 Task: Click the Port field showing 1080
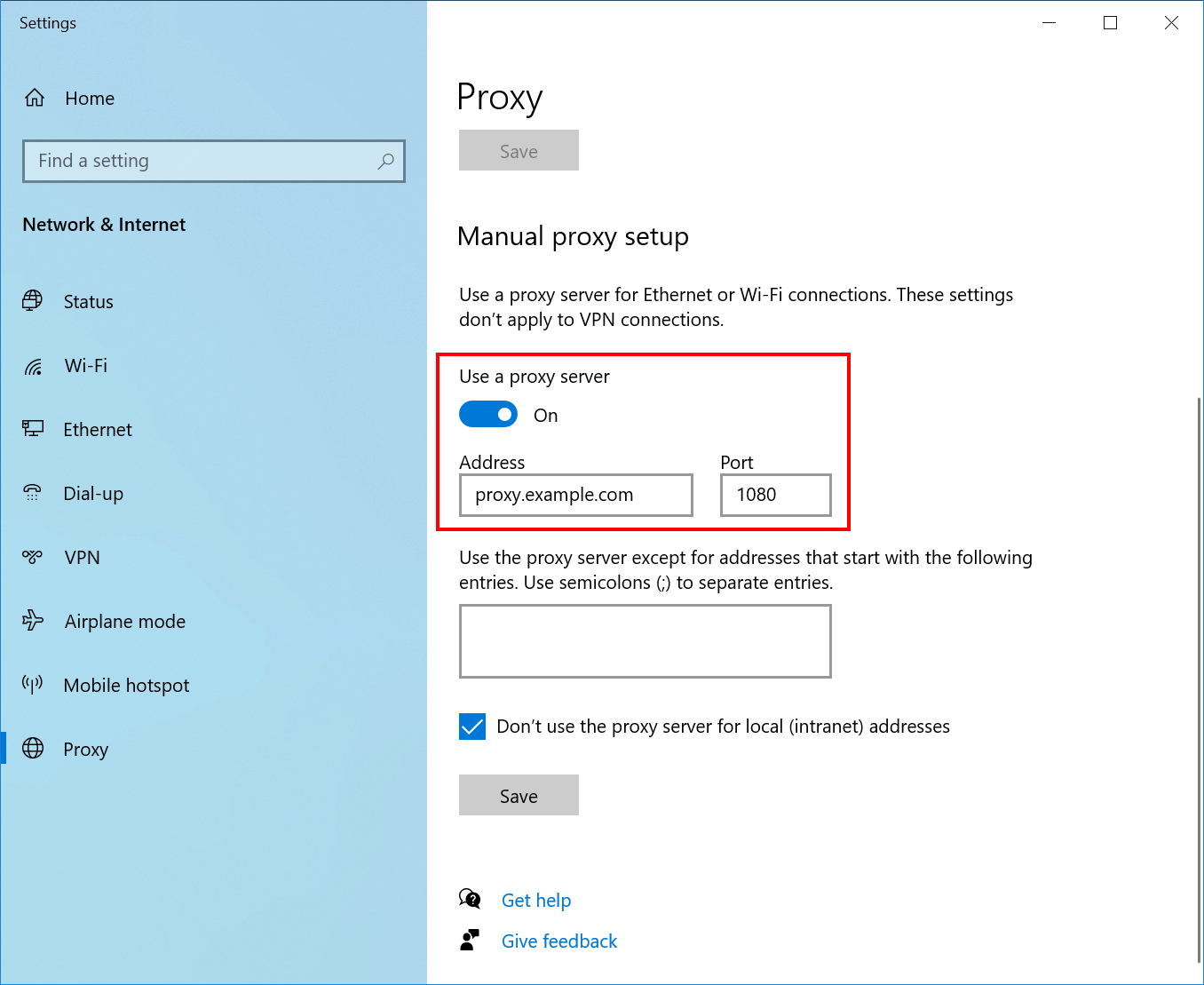pyautogui.click(x=774, y=495)
